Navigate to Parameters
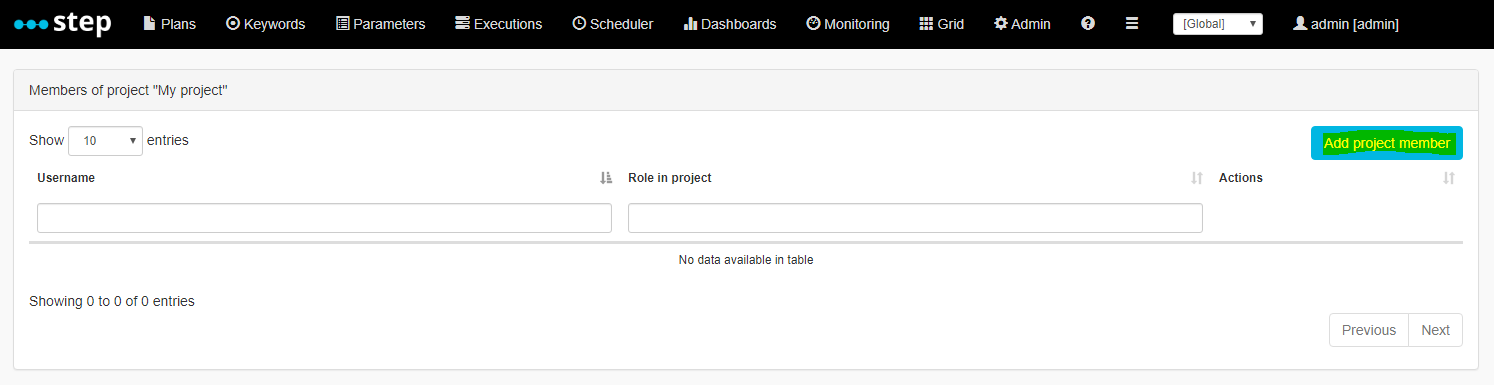Screen dimensions: 1494x385 tap(380, 24)
